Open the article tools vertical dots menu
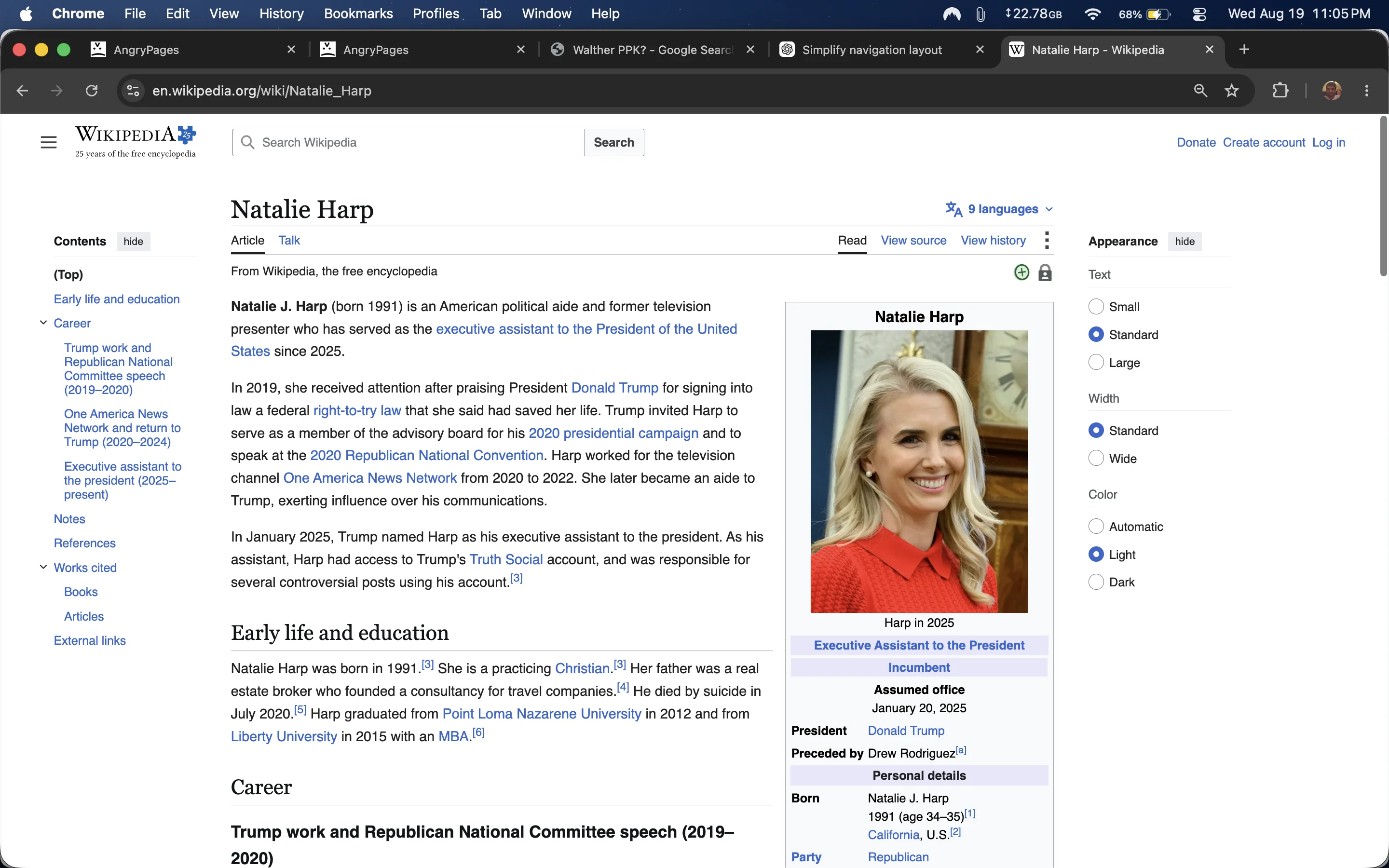This screenshot has width=1389, height=868. click(x=1047, y=241)
